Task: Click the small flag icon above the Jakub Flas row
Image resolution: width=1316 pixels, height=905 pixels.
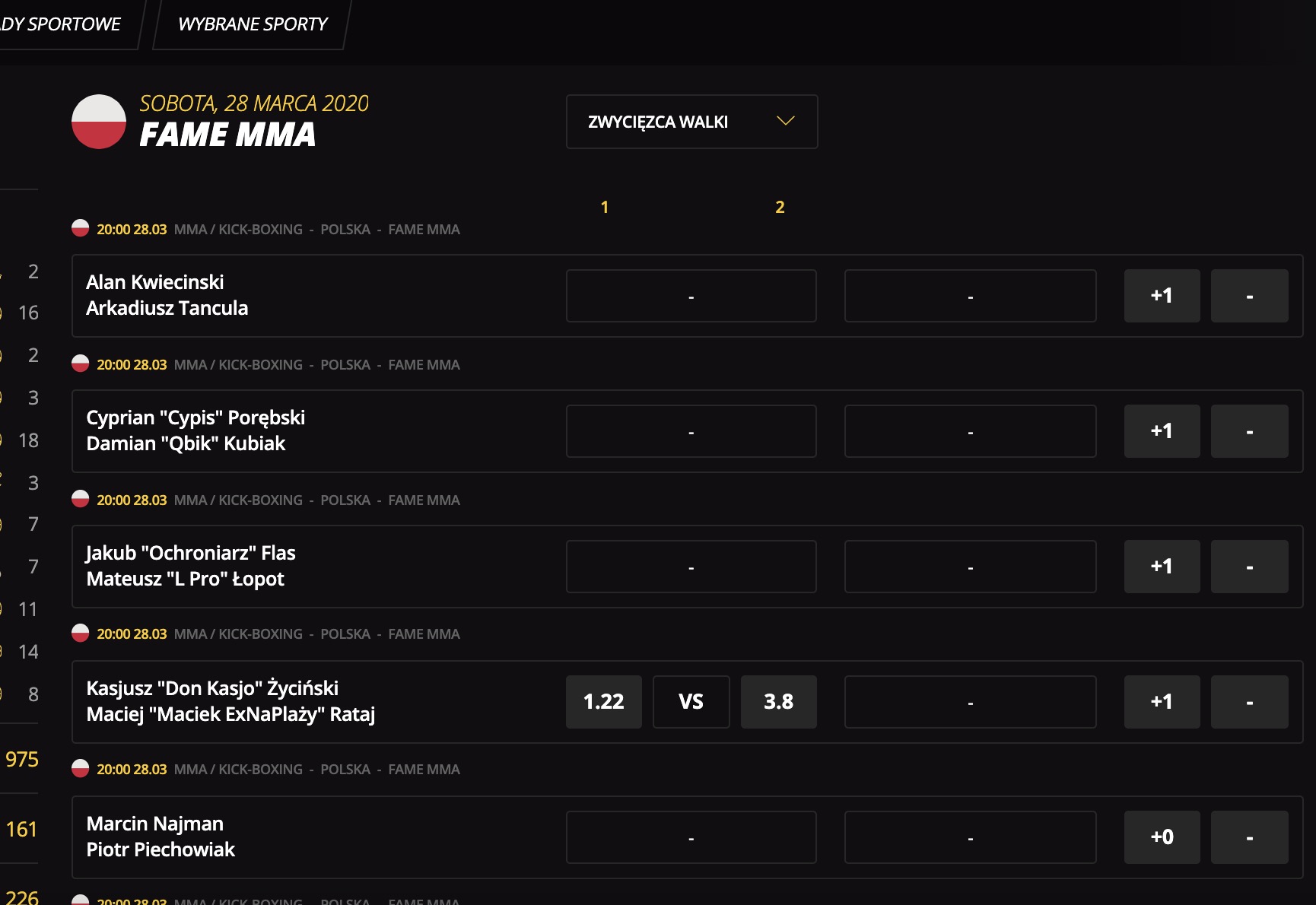Action: (x=81, y=499)
